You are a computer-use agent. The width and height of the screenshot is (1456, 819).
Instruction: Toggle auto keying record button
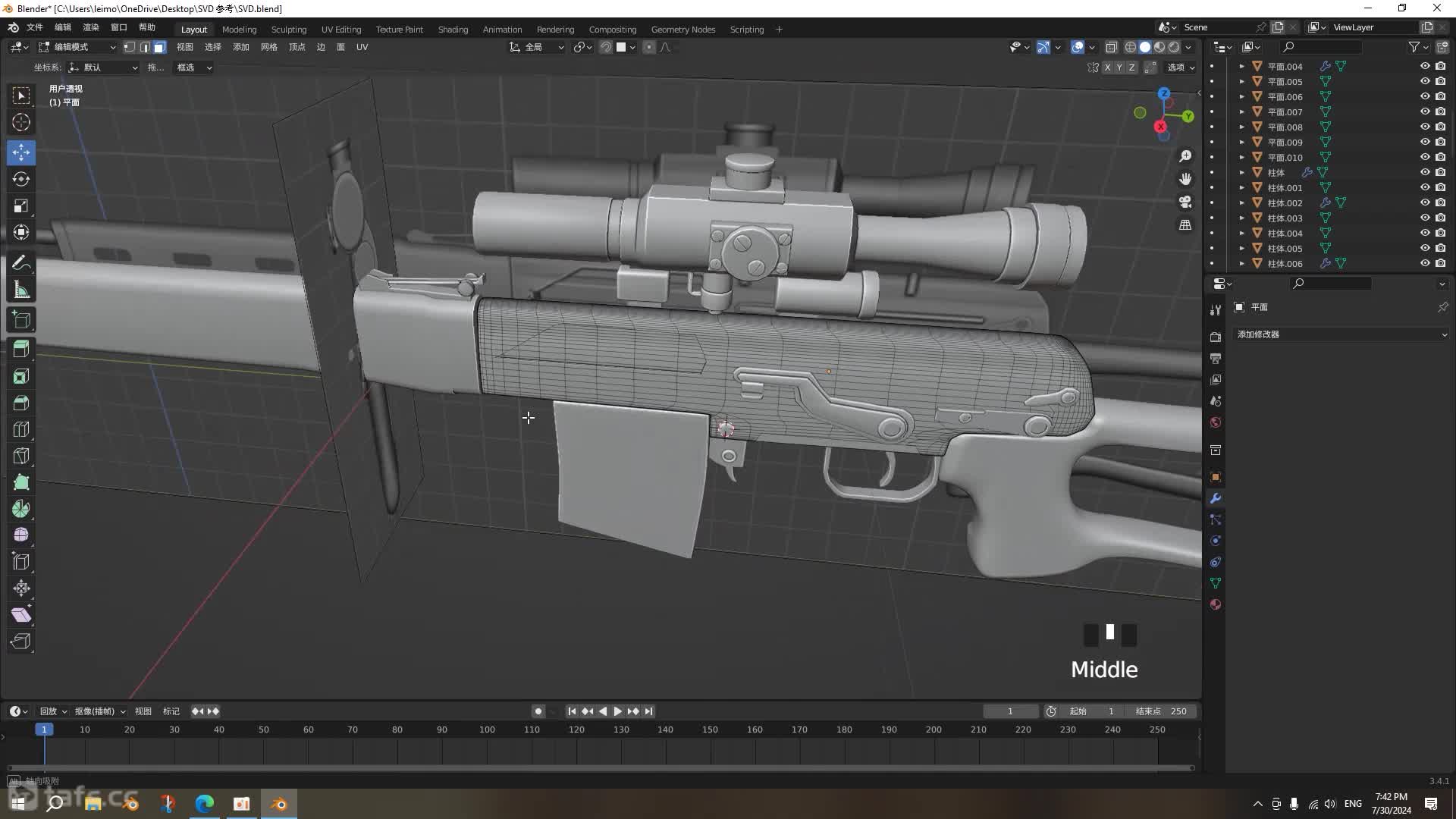tap(538, 711)
